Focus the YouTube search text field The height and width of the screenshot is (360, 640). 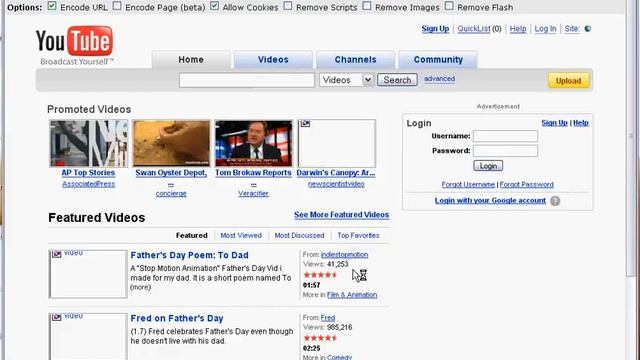tap(247, 80)
